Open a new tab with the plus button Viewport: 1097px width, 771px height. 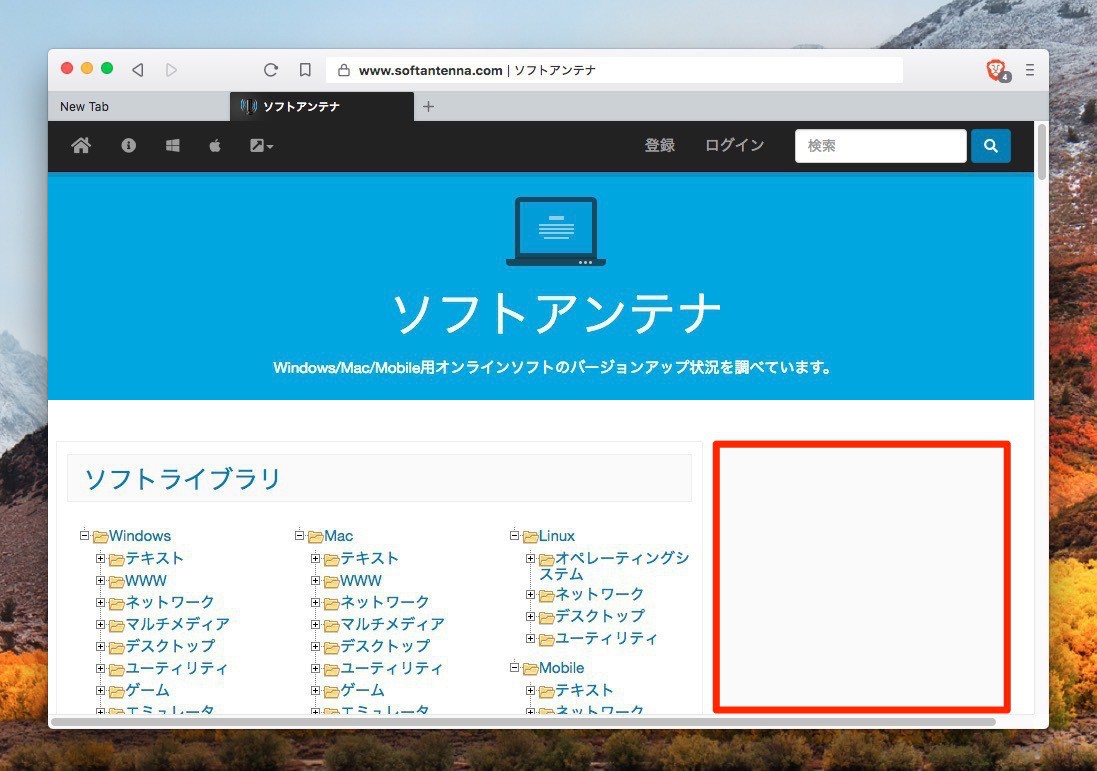429,106
